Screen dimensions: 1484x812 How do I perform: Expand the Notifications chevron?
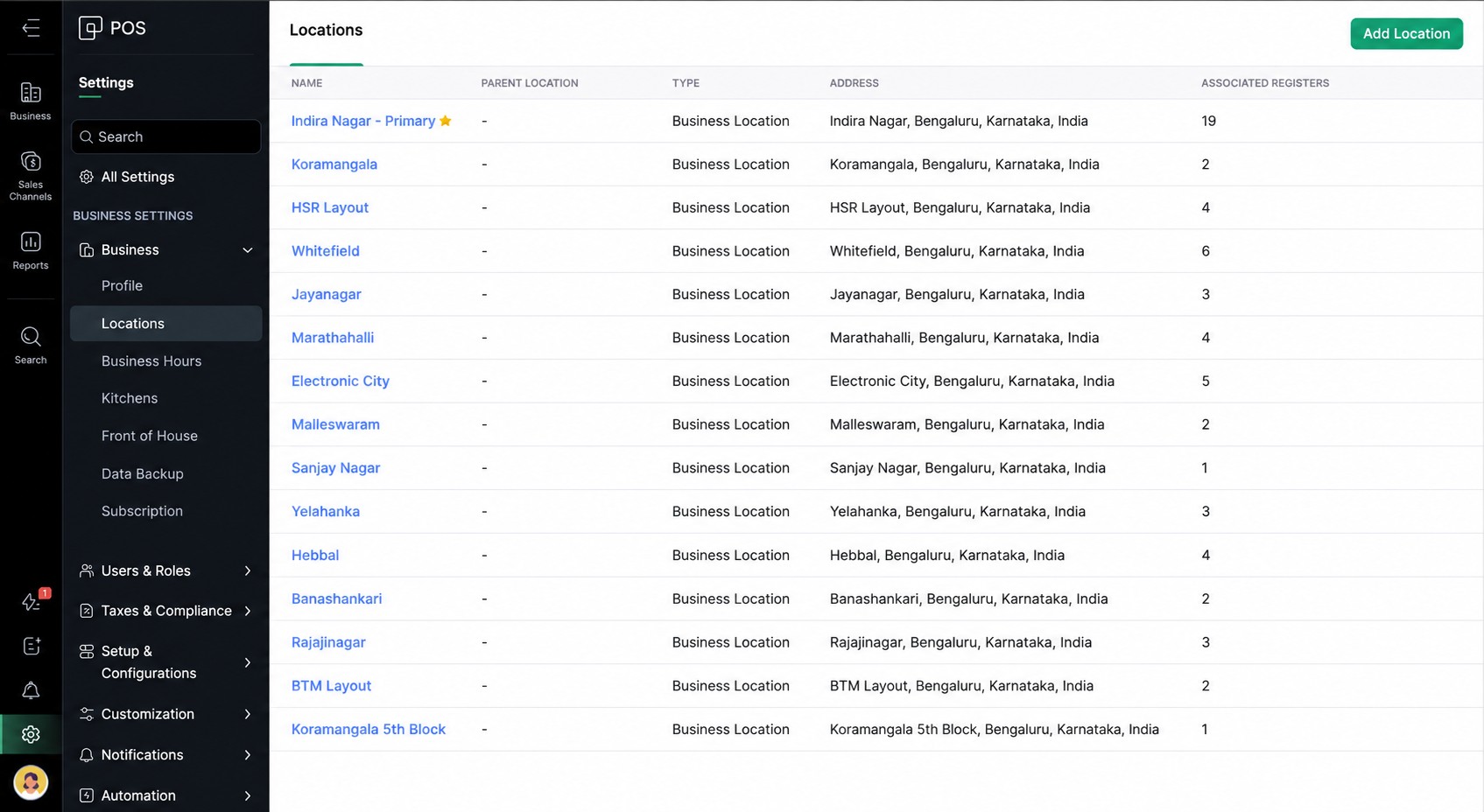coord(248,755)
